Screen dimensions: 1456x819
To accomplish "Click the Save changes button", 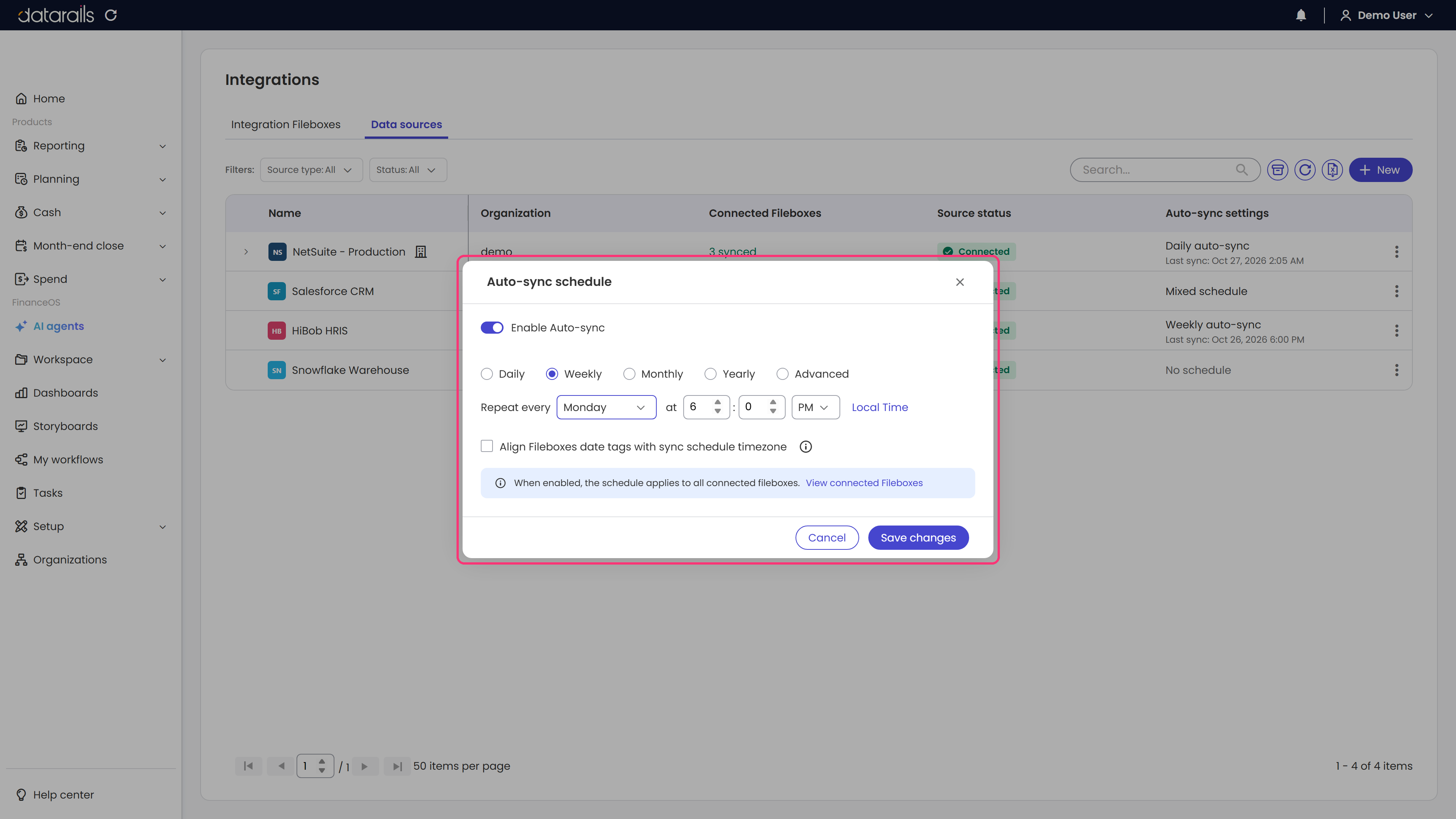I will pos(918,538).
